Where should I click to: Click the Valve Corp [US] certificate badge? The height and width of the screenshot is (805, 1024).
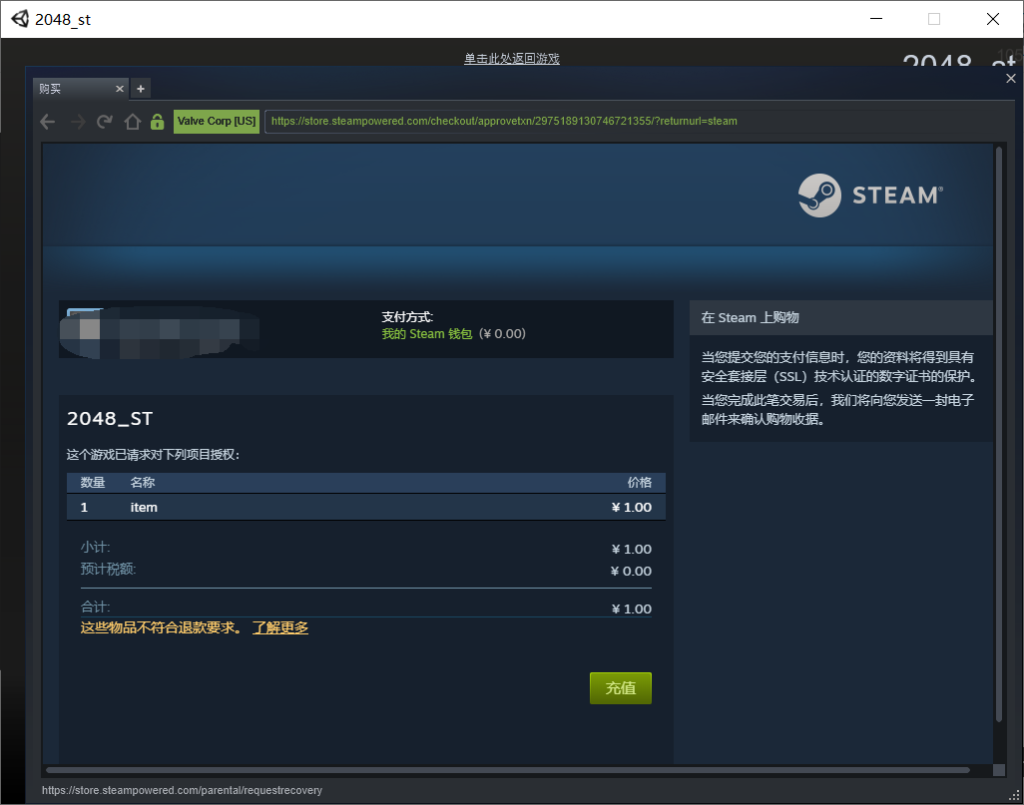216,121
